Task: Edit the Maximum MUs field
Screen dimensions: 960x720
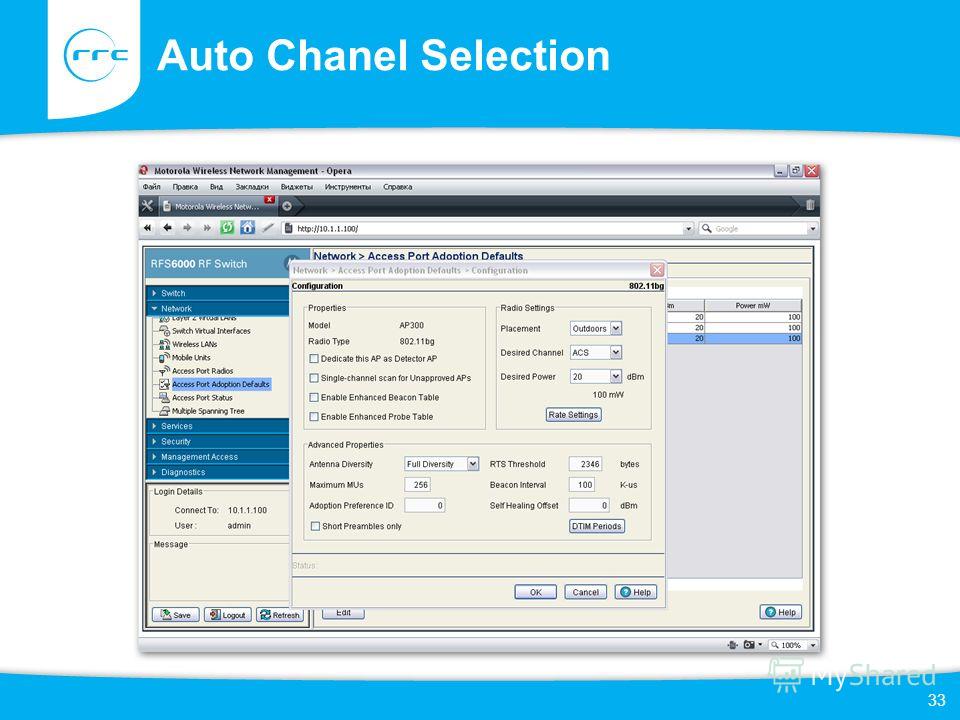Action: point(418,485)
